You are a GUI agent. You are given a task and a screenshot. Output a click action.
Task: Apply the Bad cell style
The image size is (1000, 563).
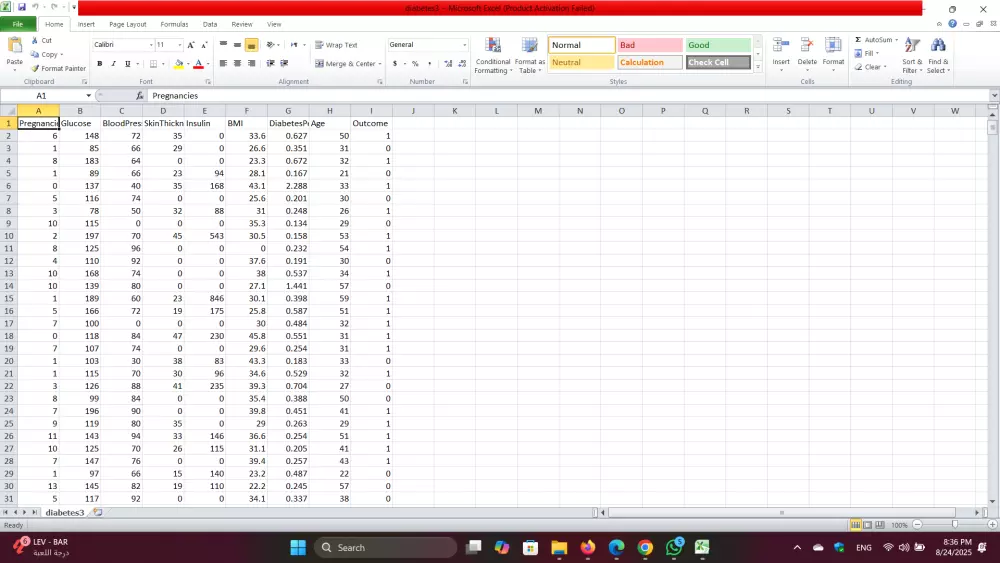tap(650, 45)
